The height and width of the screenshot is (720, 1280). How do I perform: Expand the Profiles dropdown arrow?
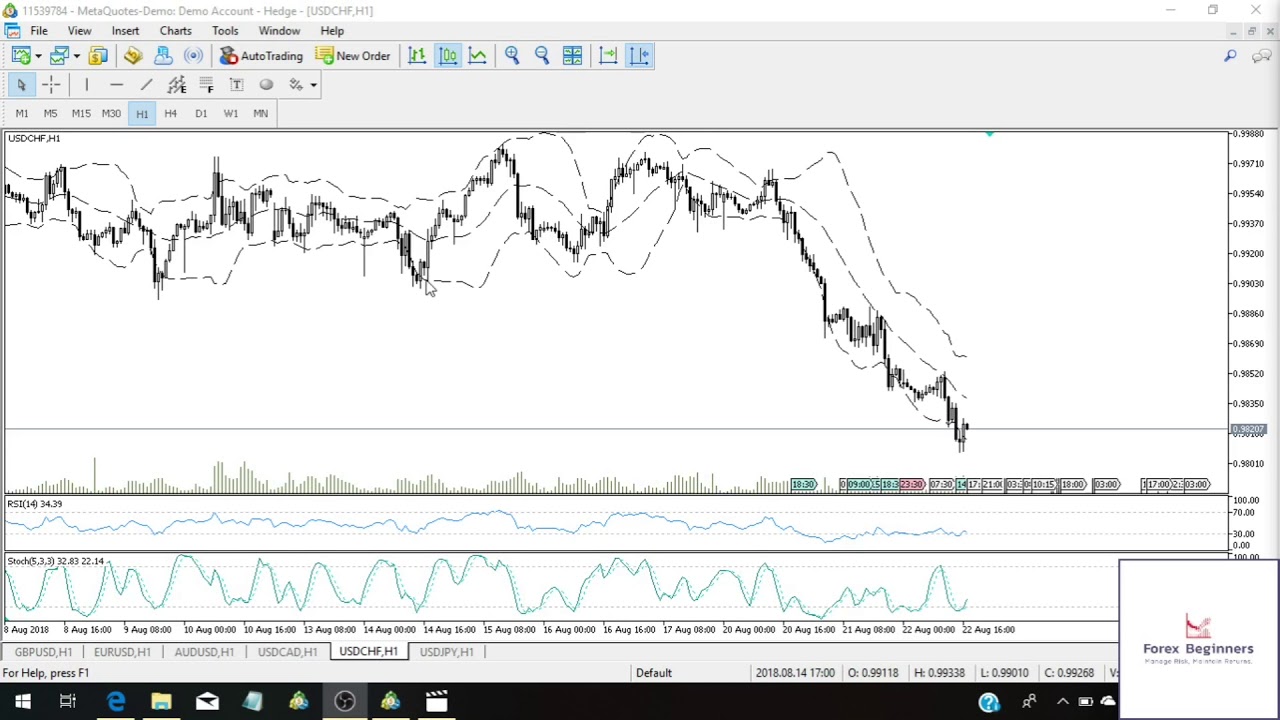click(x=76, y=56)
